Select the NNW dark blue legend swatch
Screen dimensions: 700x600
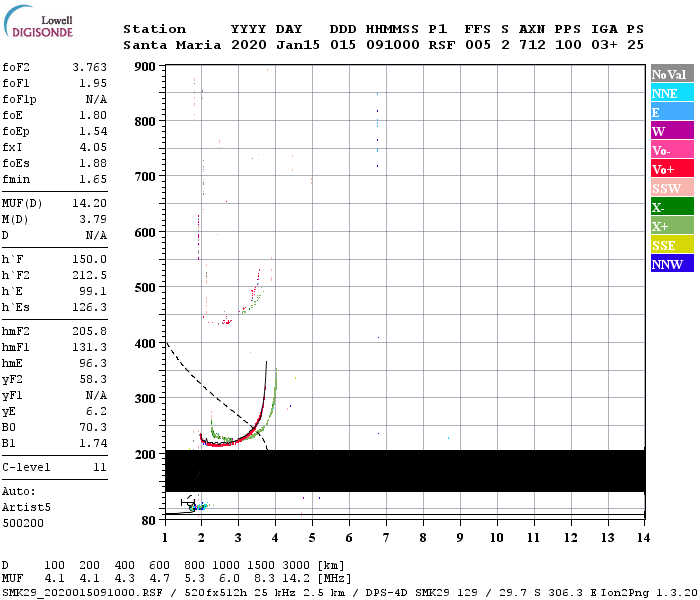click(672, 264)
